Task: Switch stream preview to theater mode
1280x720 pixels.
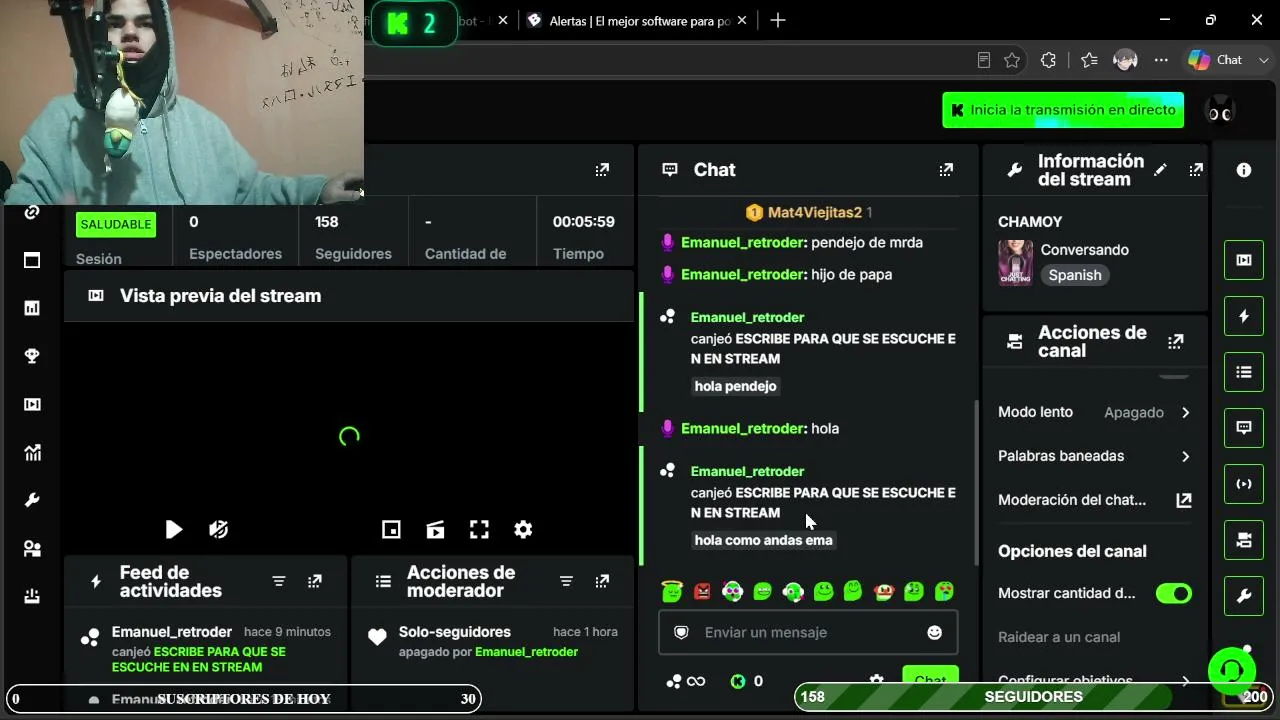Action: pos(435,530)
